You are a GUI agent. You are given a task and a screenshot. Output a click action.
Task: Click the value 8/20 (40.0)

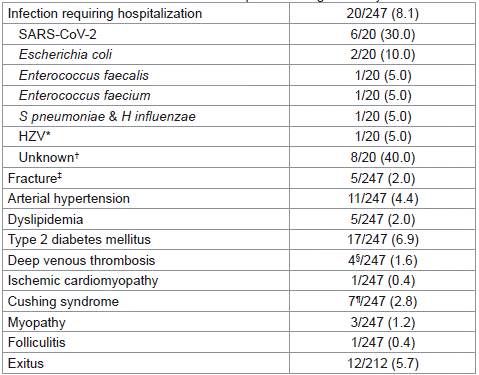(x=382, y=157)
